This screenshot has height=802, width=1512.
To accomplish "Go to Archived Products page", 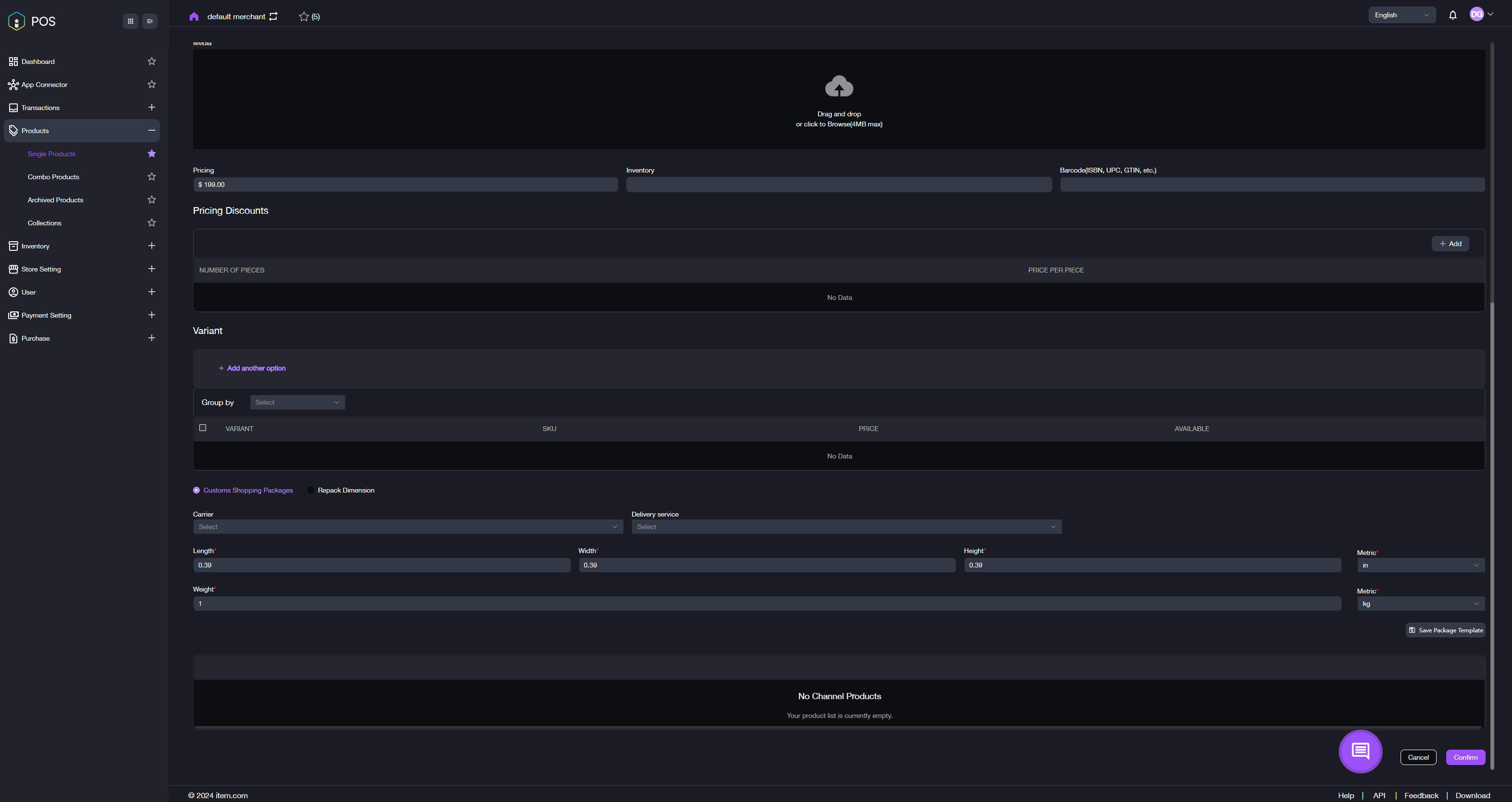I will [x=55, y=199].
